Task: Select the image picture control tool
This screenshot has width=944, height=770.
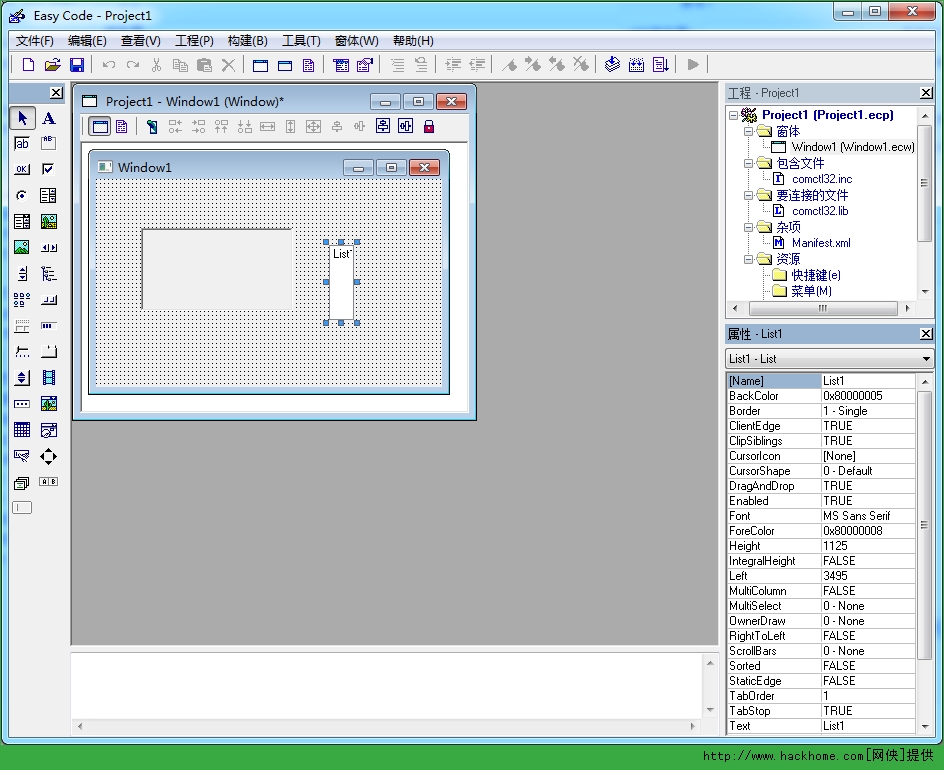Action: click(x=22, y=247)
